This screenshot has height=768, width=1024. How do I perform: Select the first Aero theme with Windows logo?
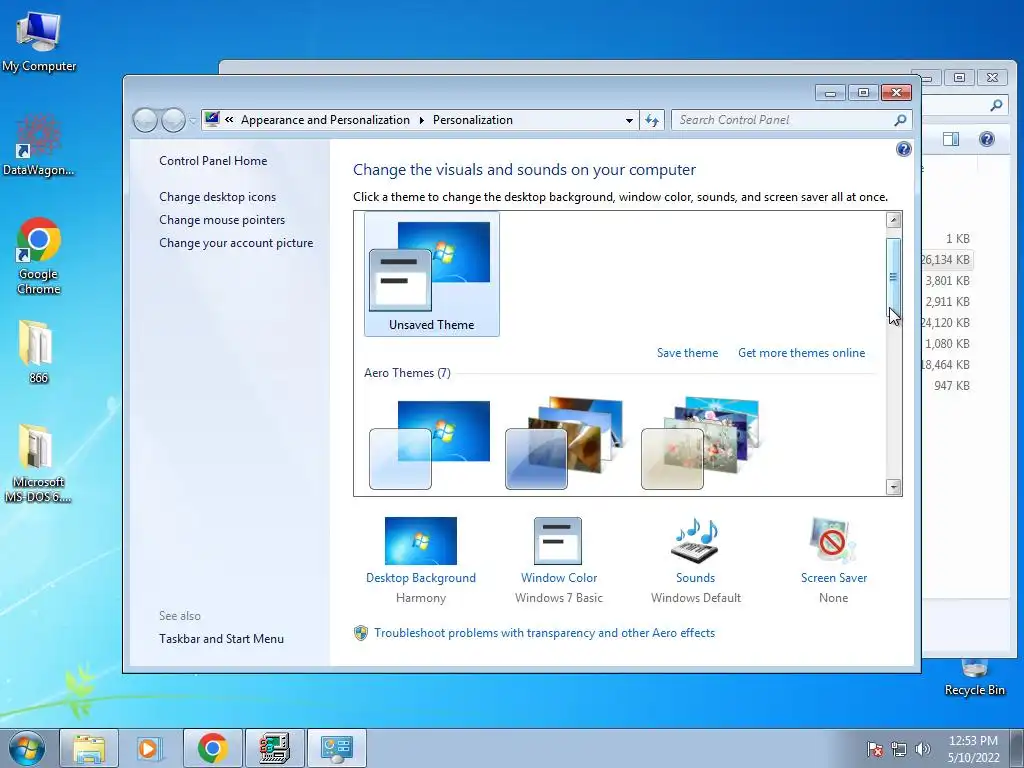pyautogui.click(x=430, y=444)
